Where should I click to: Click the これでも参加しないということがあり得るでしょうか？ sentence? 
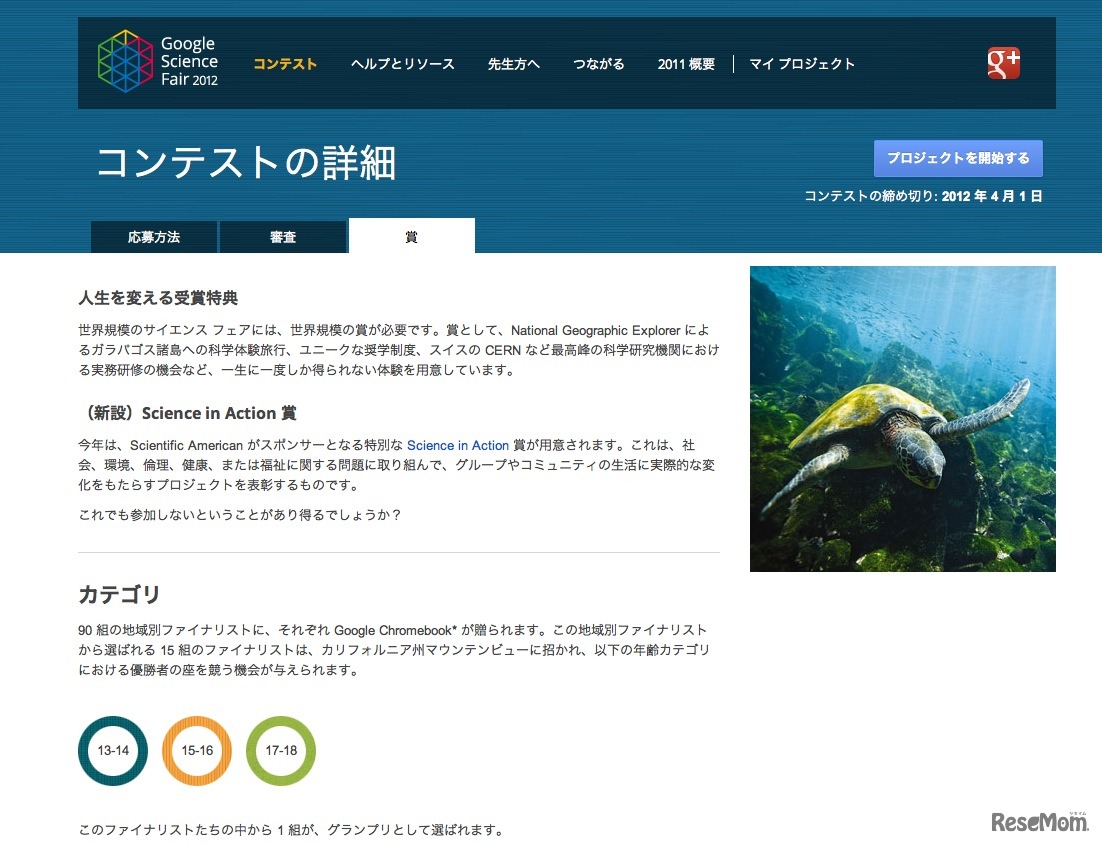click(240, 515)
